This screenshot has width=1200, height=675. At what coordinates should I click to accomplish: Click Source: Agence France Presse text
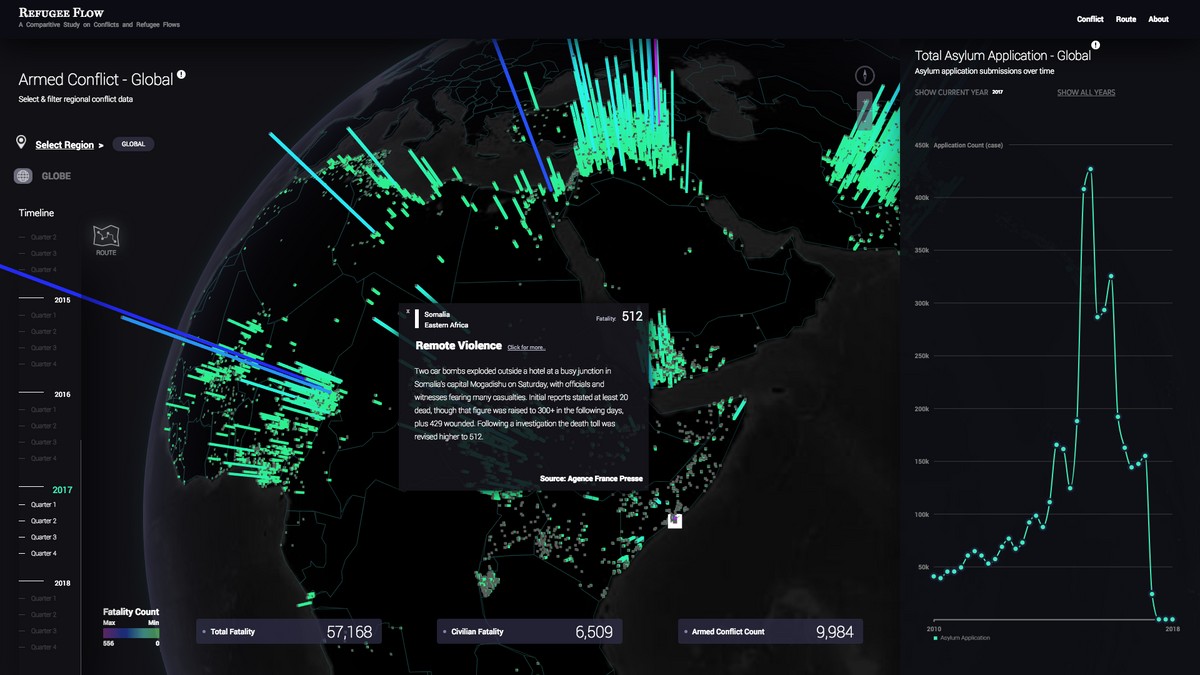point(591,478)
